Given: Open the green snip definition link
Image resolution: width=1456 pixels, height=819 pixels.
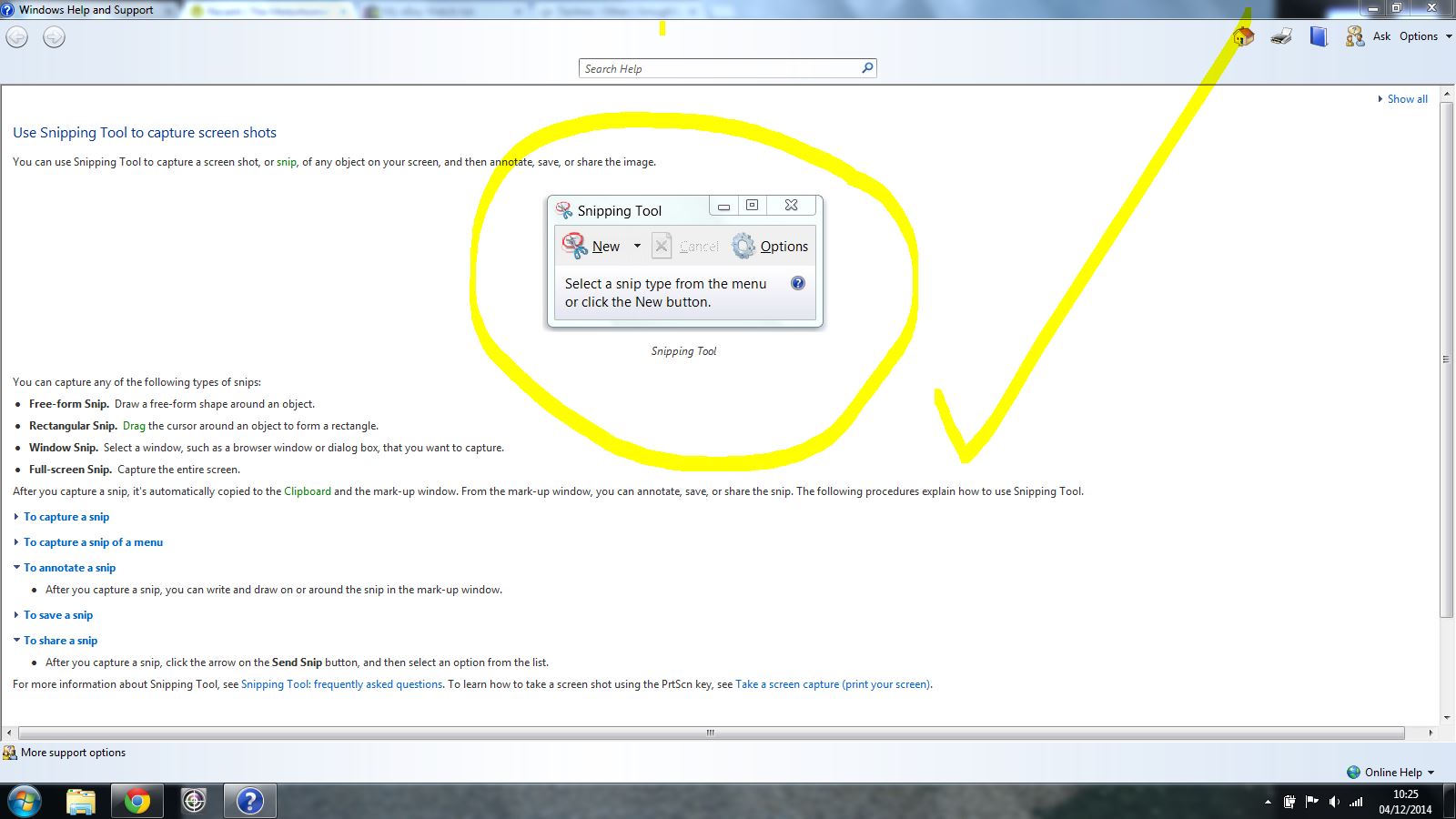Looking at the screenshot, I should (x=287, y=162).
